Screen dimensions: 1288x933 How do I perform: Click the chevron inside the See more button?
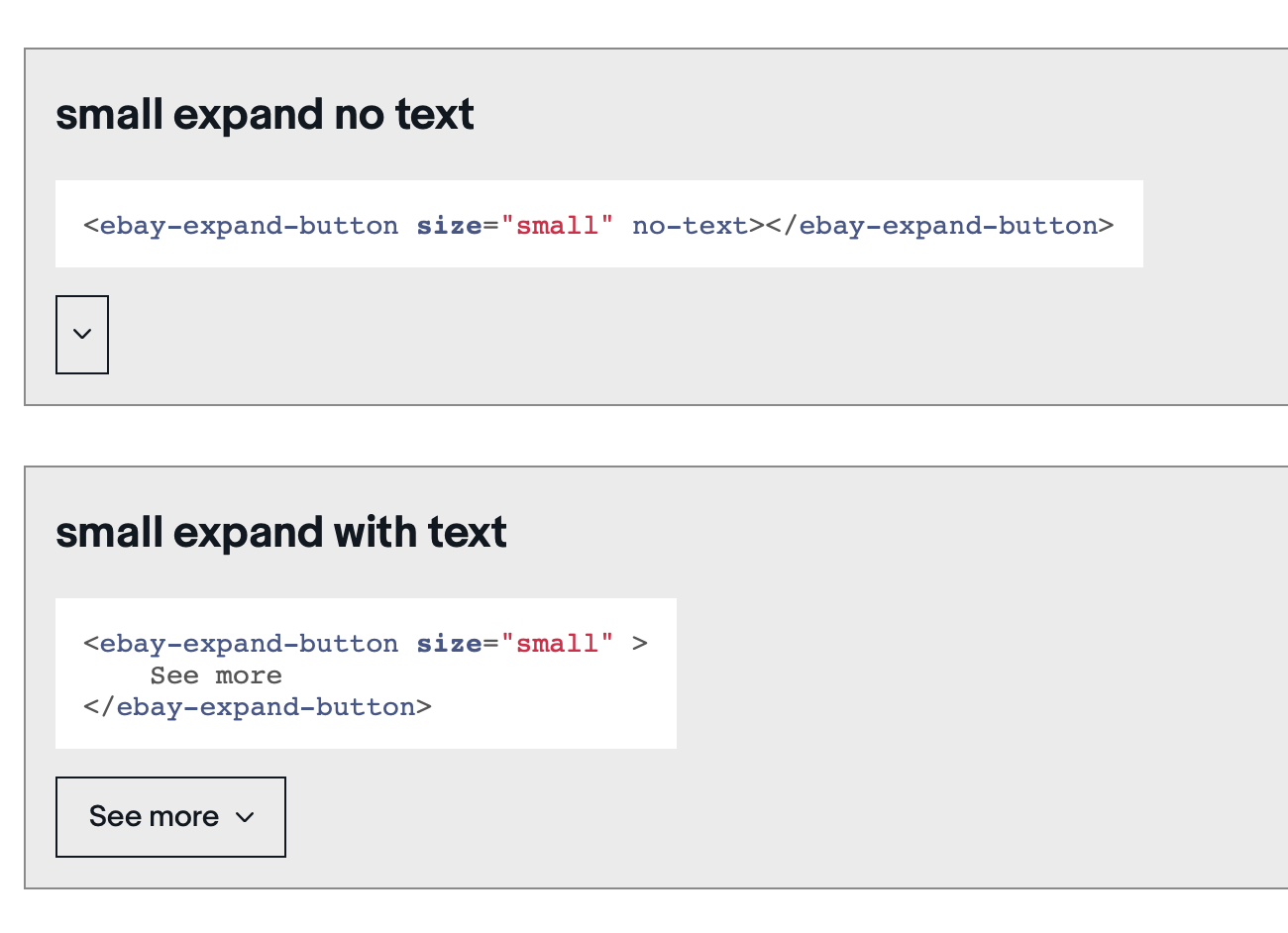point(245,818)
